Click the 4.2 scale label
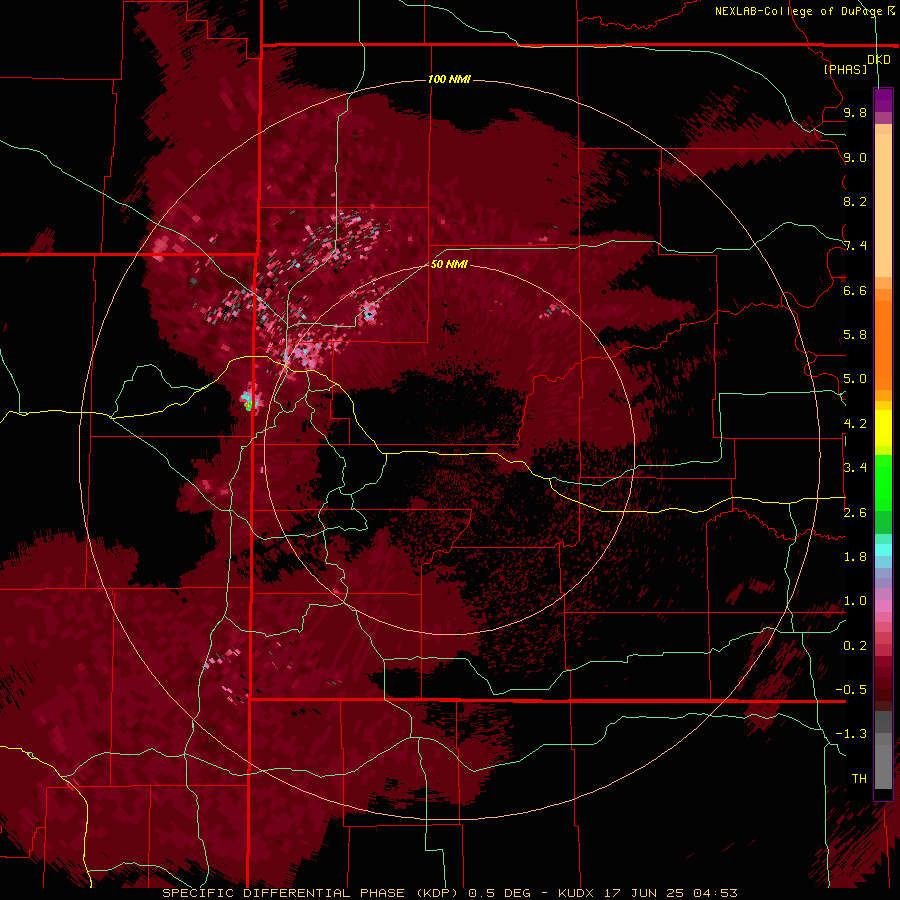 click(855, 424)
